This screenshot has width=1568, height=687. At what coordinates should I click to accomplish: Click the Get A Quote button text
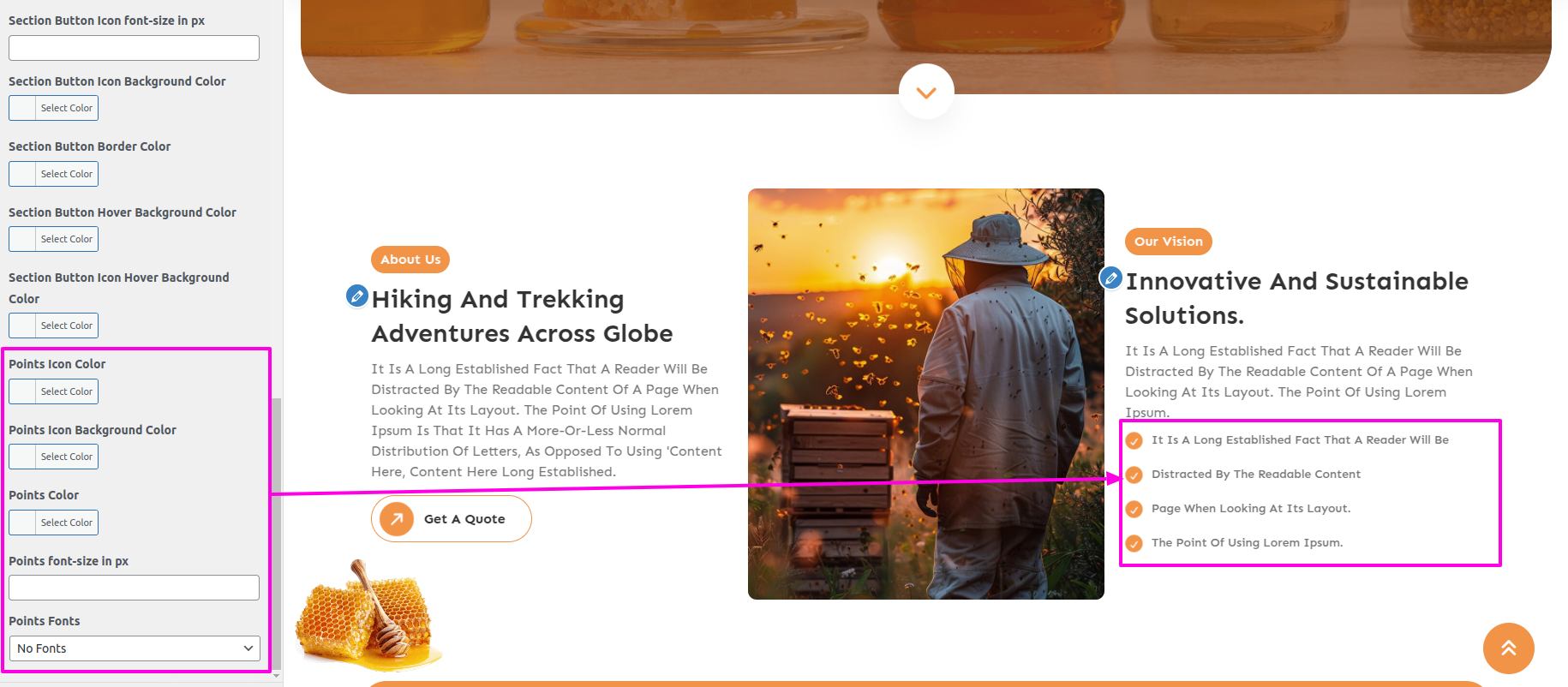pos(464,519)
